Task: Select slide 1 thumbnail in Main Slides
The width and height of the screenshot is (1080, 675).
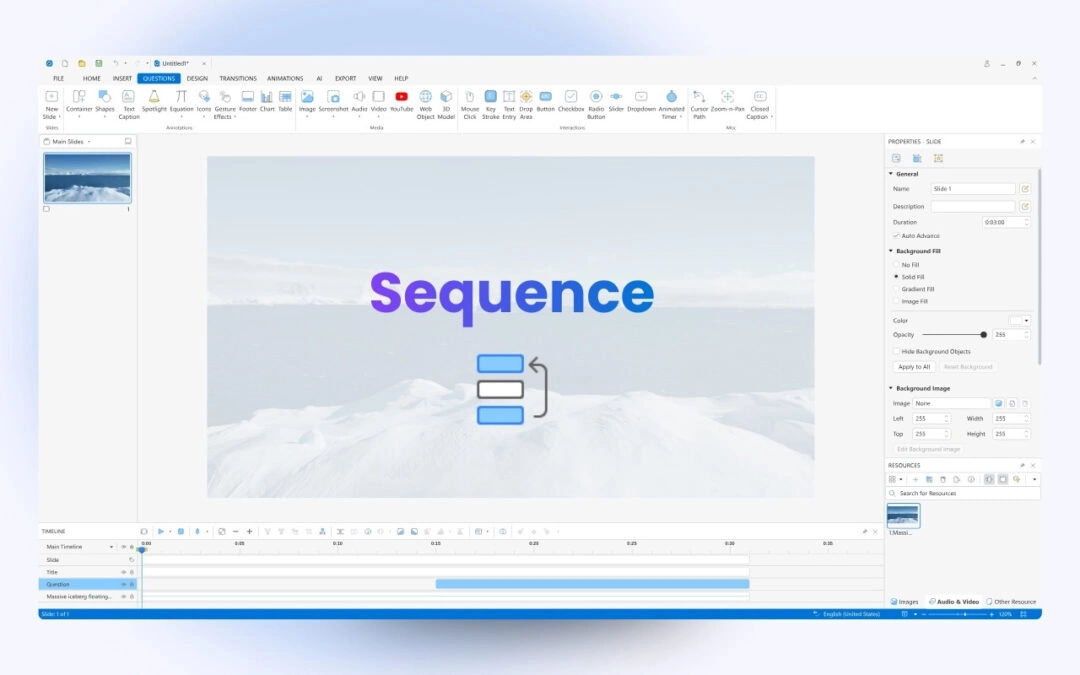Action: [87, 178]
